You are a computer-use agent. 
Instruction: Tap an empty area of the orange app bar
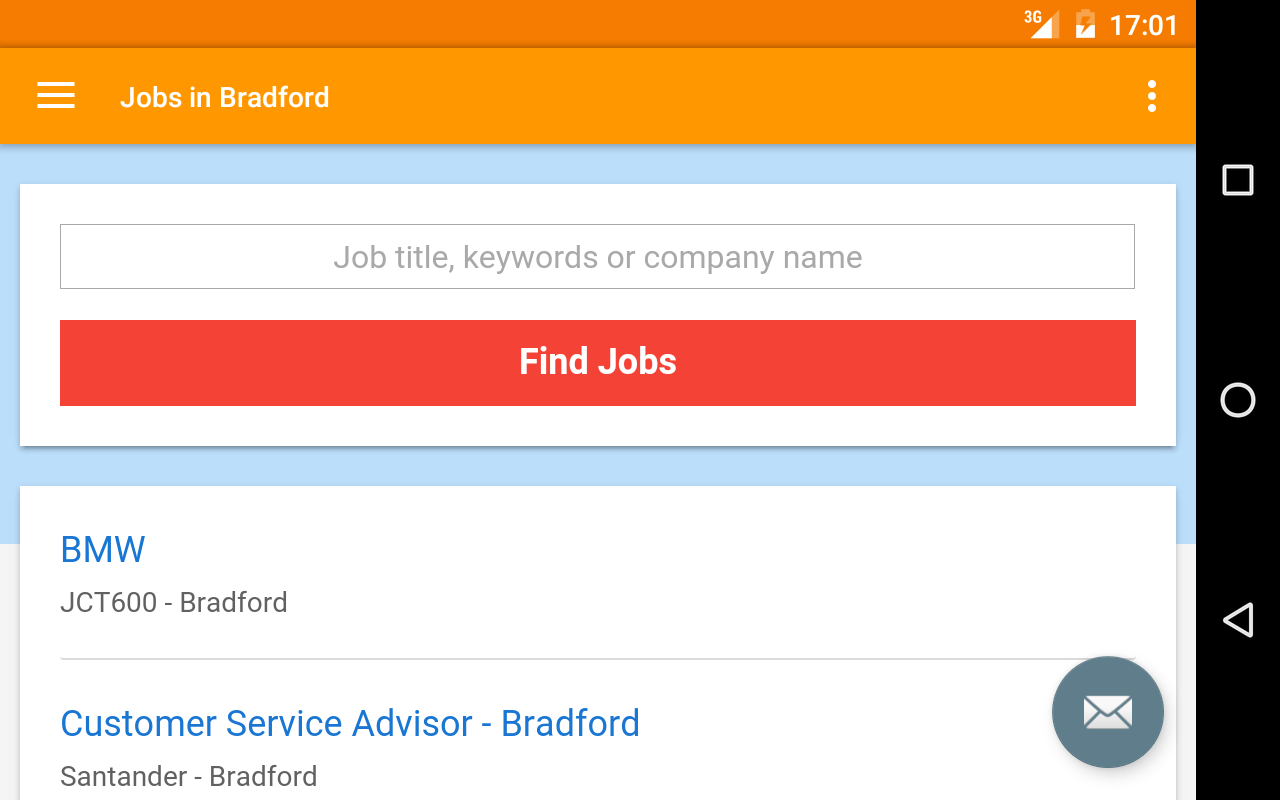pyautogui.click(x=700, y=96)
